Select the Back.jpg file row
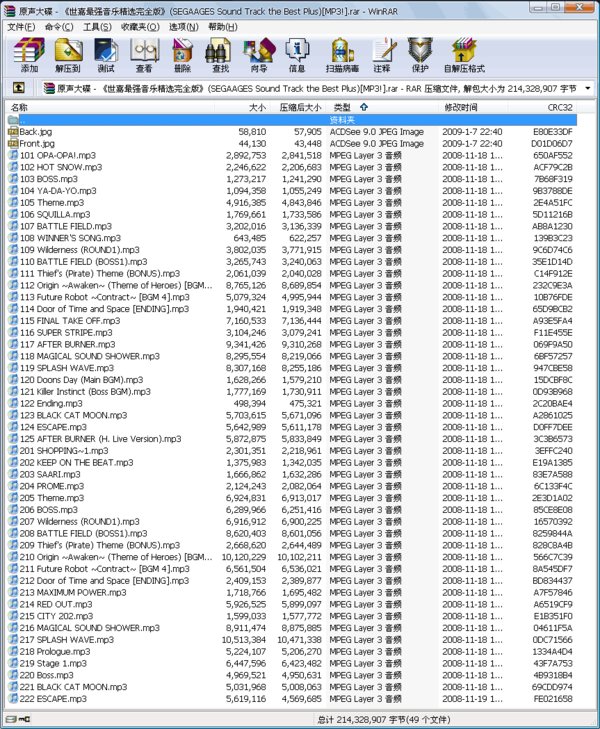 [292, 132]
